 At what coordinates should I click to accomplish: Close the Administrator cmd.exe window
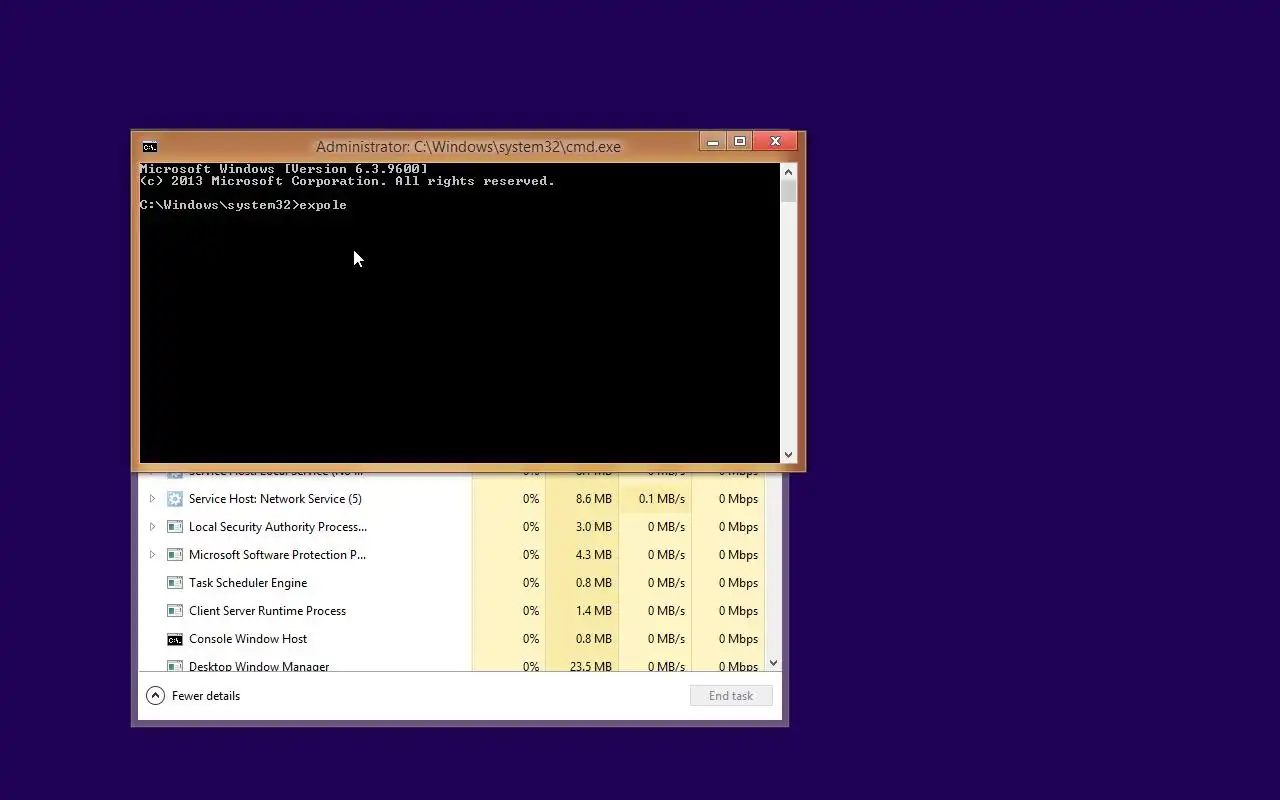(775, 142)
